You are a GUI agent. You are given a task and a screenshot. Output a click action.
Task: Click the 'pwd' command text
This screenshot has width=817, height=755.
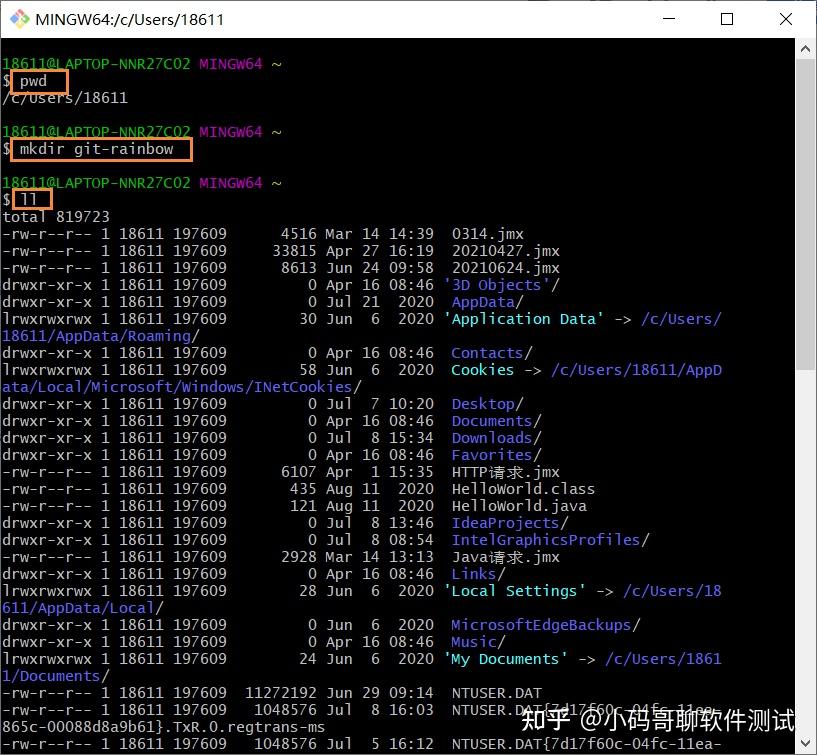tap(33, 81)
